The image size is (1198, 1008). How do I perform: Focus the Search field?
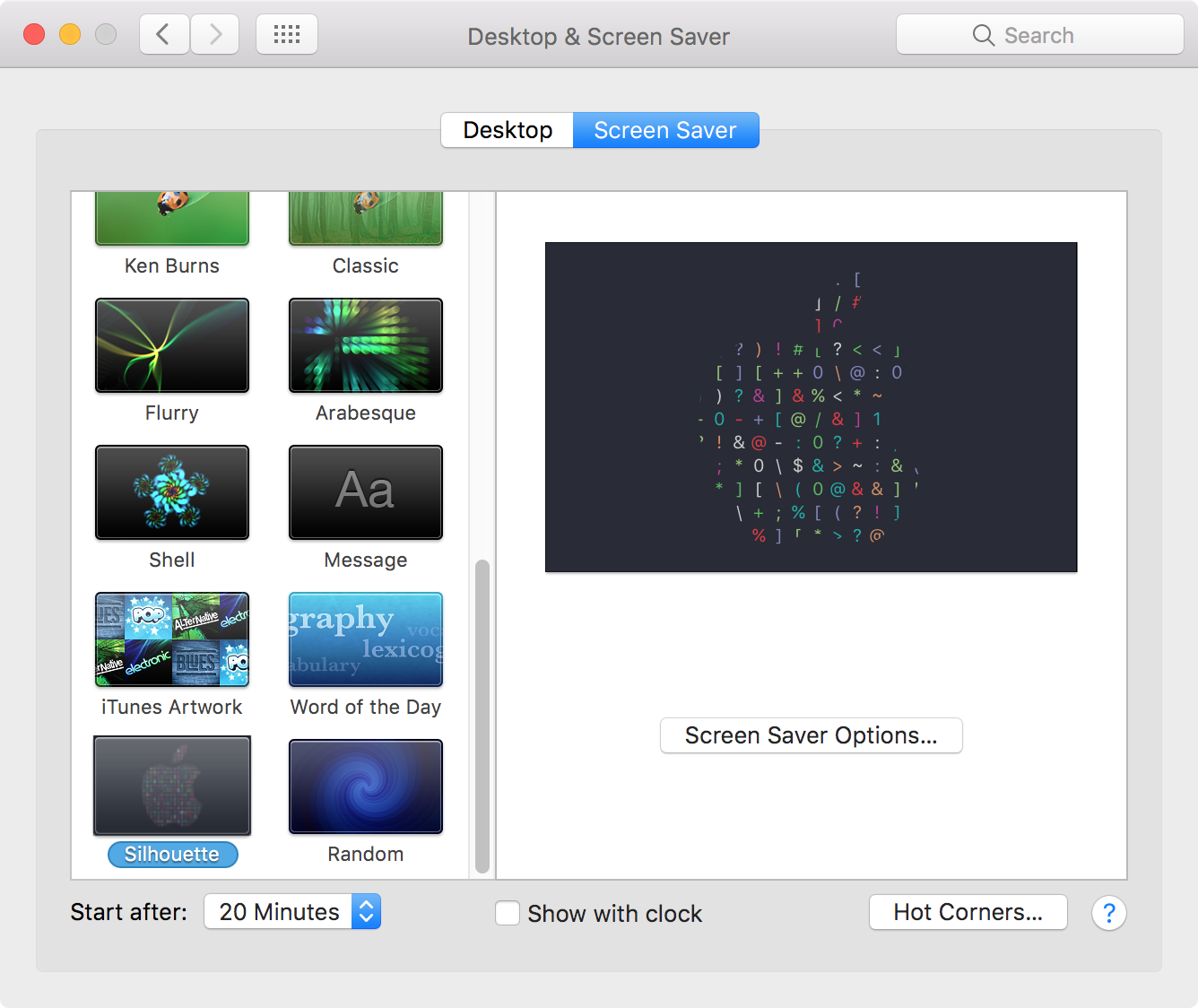point(1040,35)
